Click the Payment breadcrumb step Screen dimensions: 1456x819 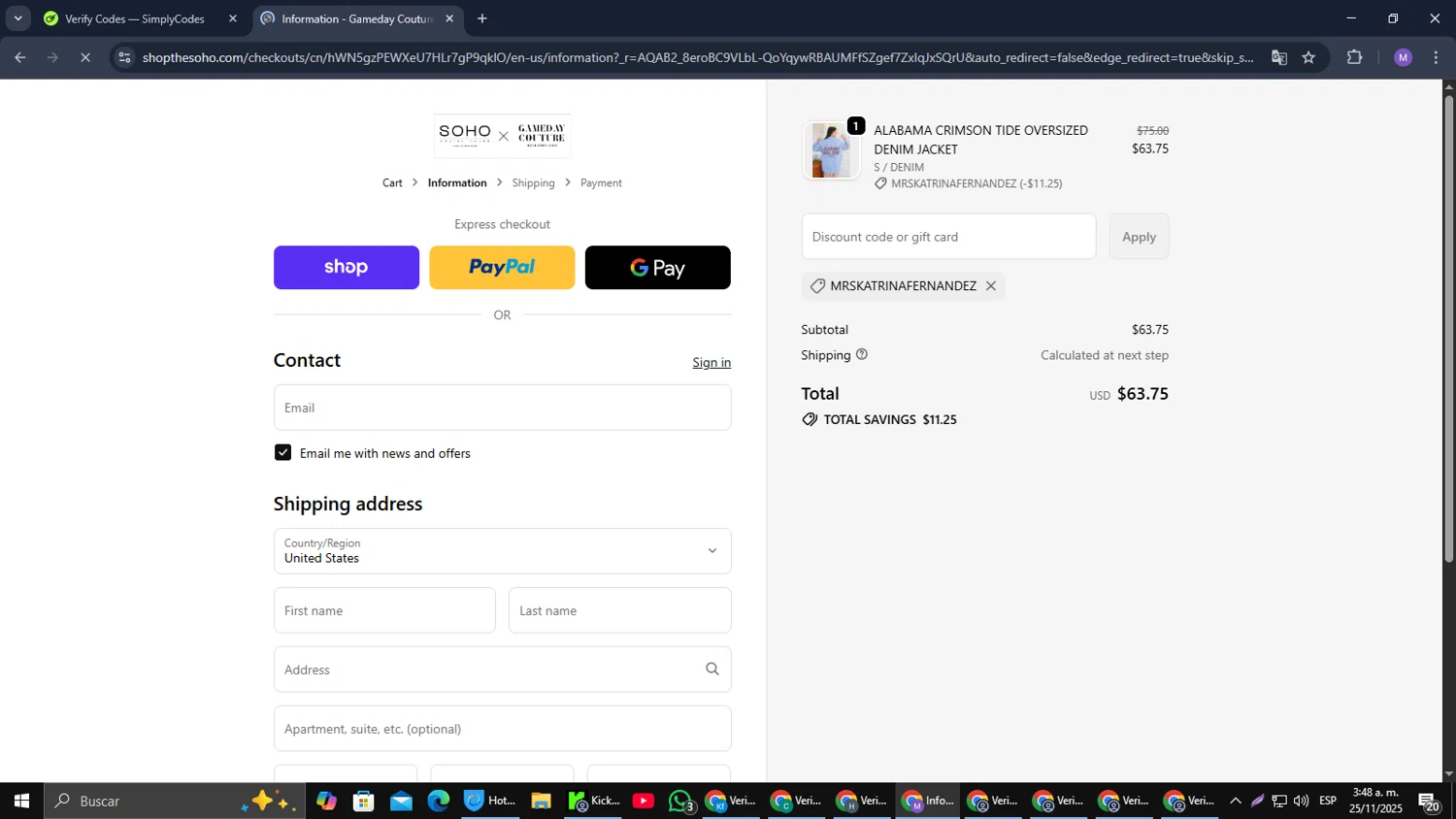coord(601,182)
